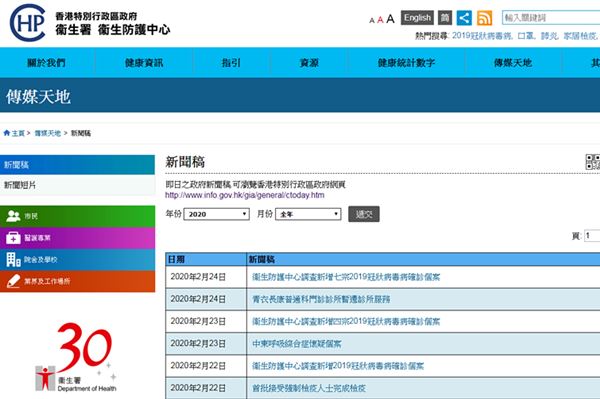Open the 醫護專業 section with medical kit icon

pyautogui.click(x=77, y=238)
